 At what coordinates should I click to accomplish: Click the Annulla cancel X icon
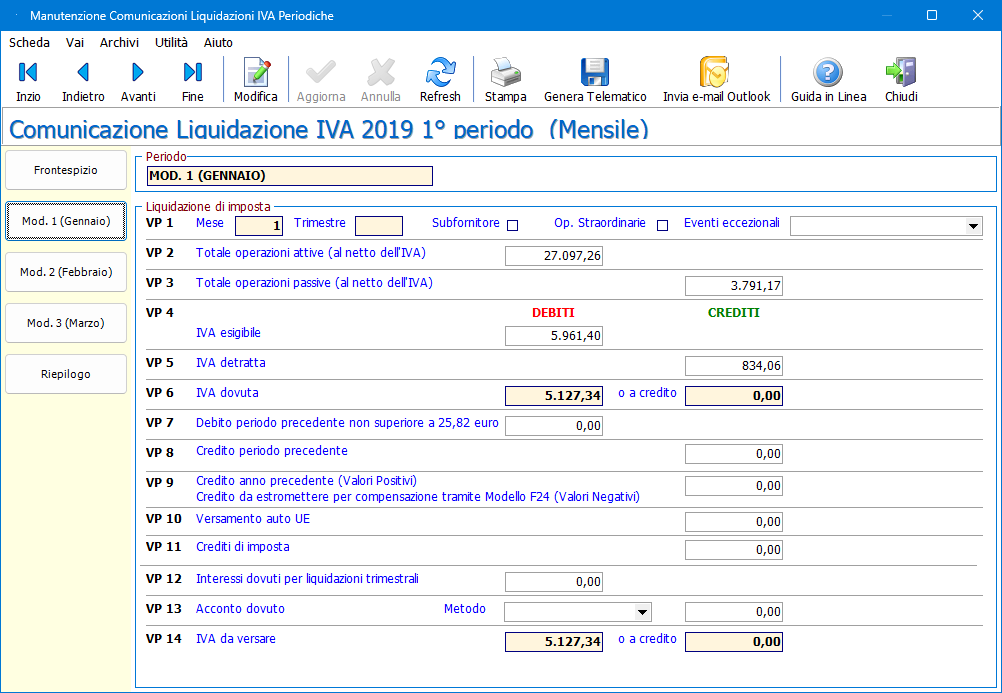click(x=381, y=72)
